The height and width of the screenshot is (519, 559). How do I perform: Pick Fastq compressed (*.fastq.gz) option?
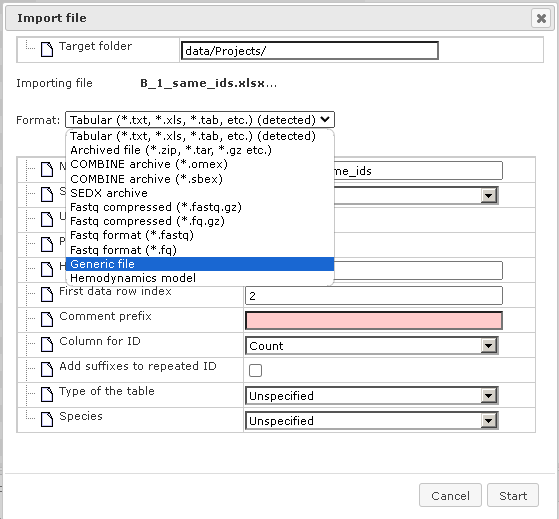(x=200, y=207)
